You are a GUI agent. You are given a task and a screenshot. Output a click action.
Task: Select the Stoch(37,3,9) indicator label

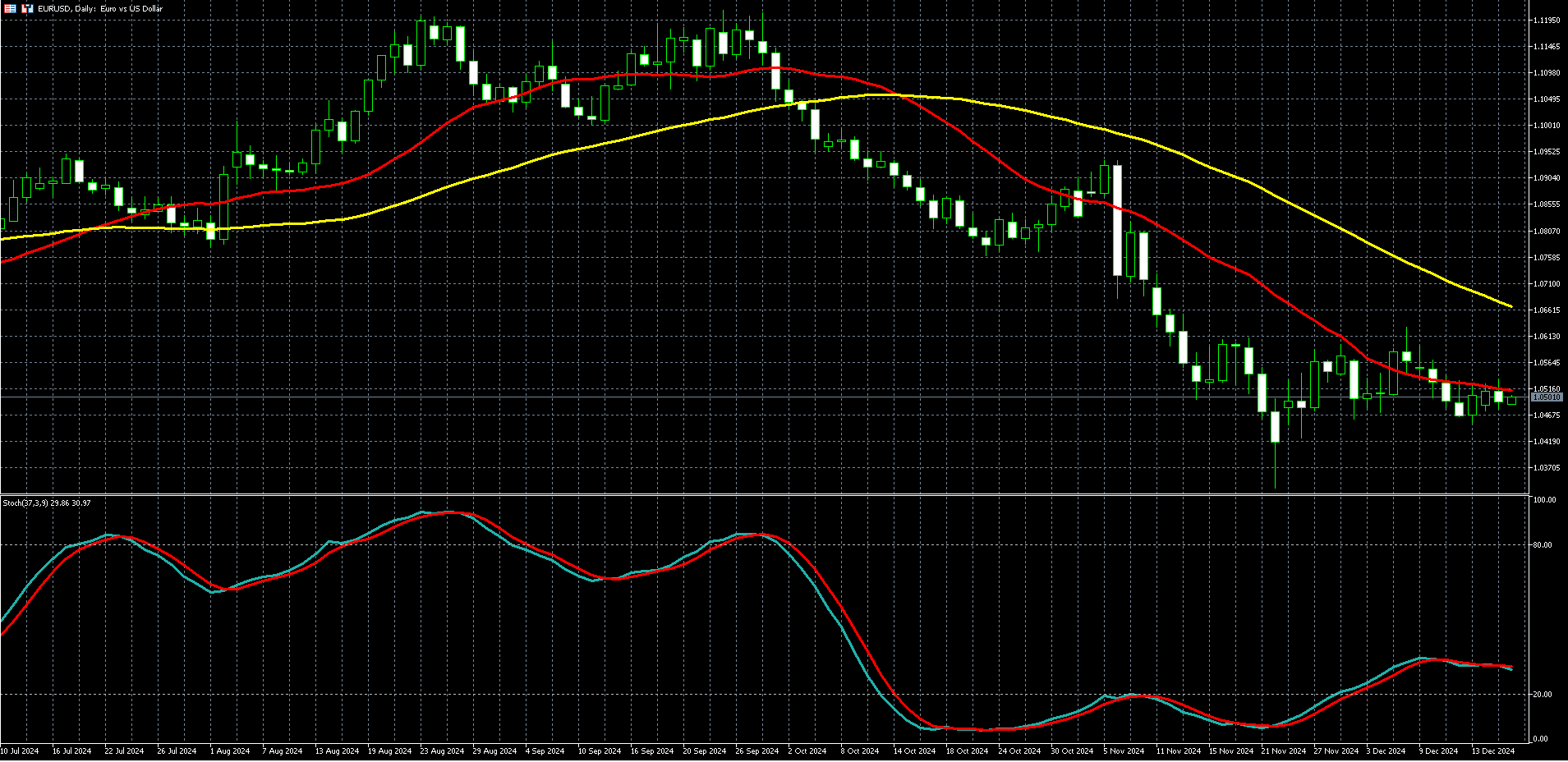47,503
